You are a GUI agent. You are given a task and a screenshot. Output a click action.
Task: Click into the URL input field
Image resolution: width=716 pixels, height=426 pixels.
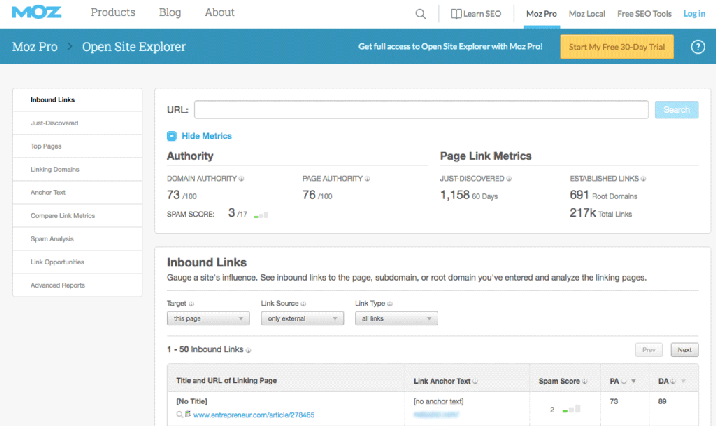[421, 110]
